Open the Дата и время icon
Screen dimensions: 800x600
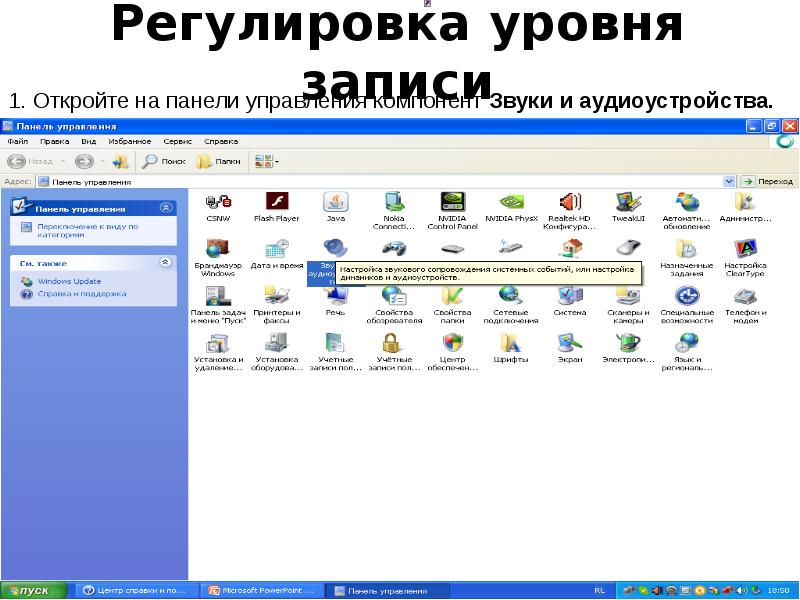(277, 254)
